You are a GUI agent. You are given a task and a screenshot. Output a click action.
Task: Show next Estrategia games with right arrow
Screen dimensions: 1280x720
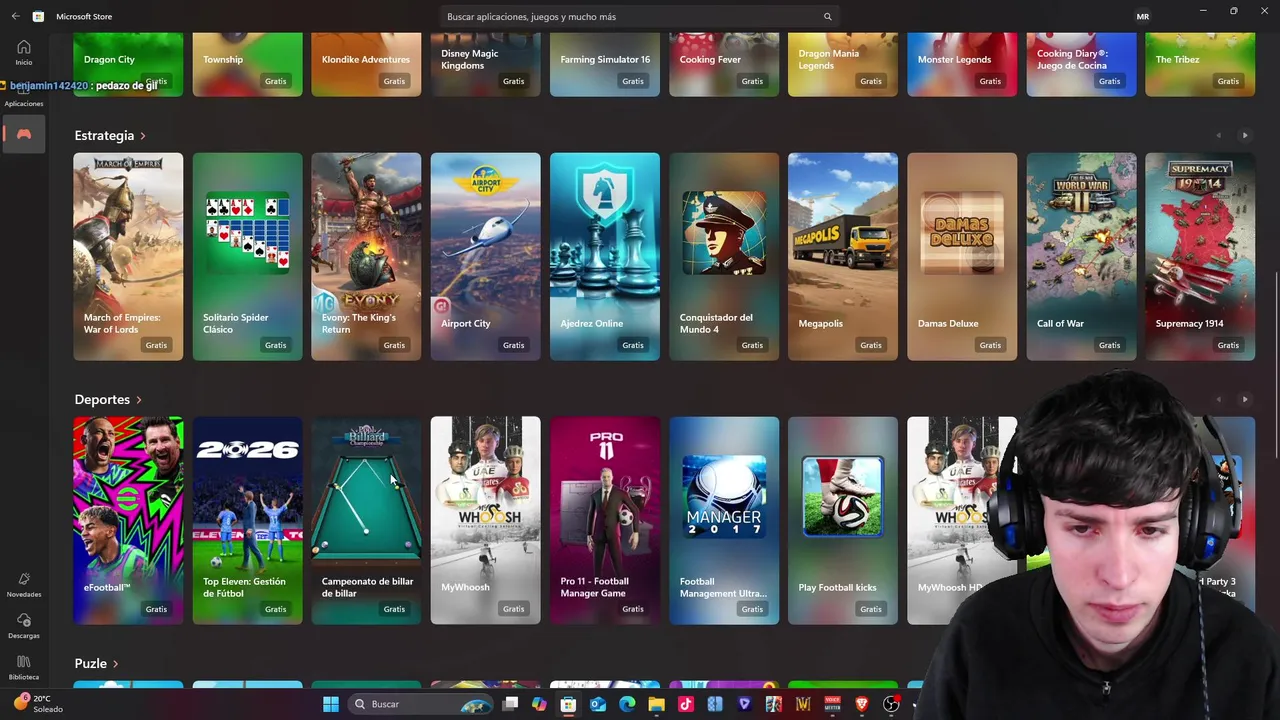click(1245, 135)
